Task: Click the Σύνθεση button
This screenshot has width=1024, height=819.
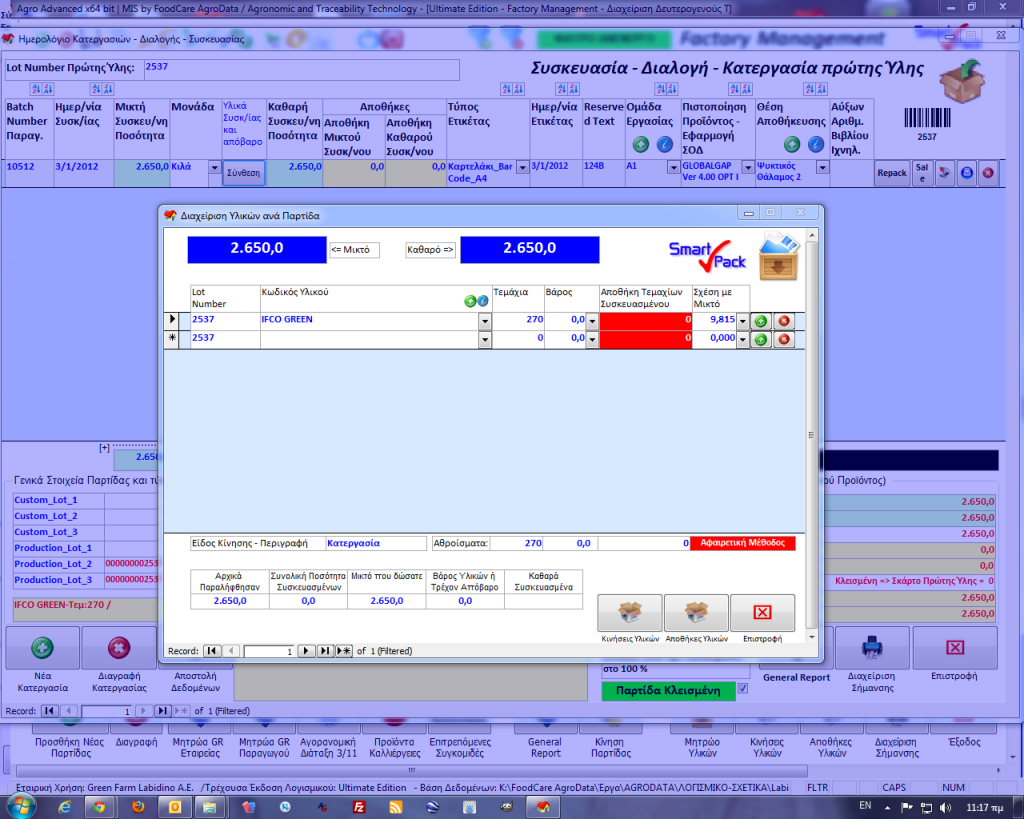Action: [244, 173]
